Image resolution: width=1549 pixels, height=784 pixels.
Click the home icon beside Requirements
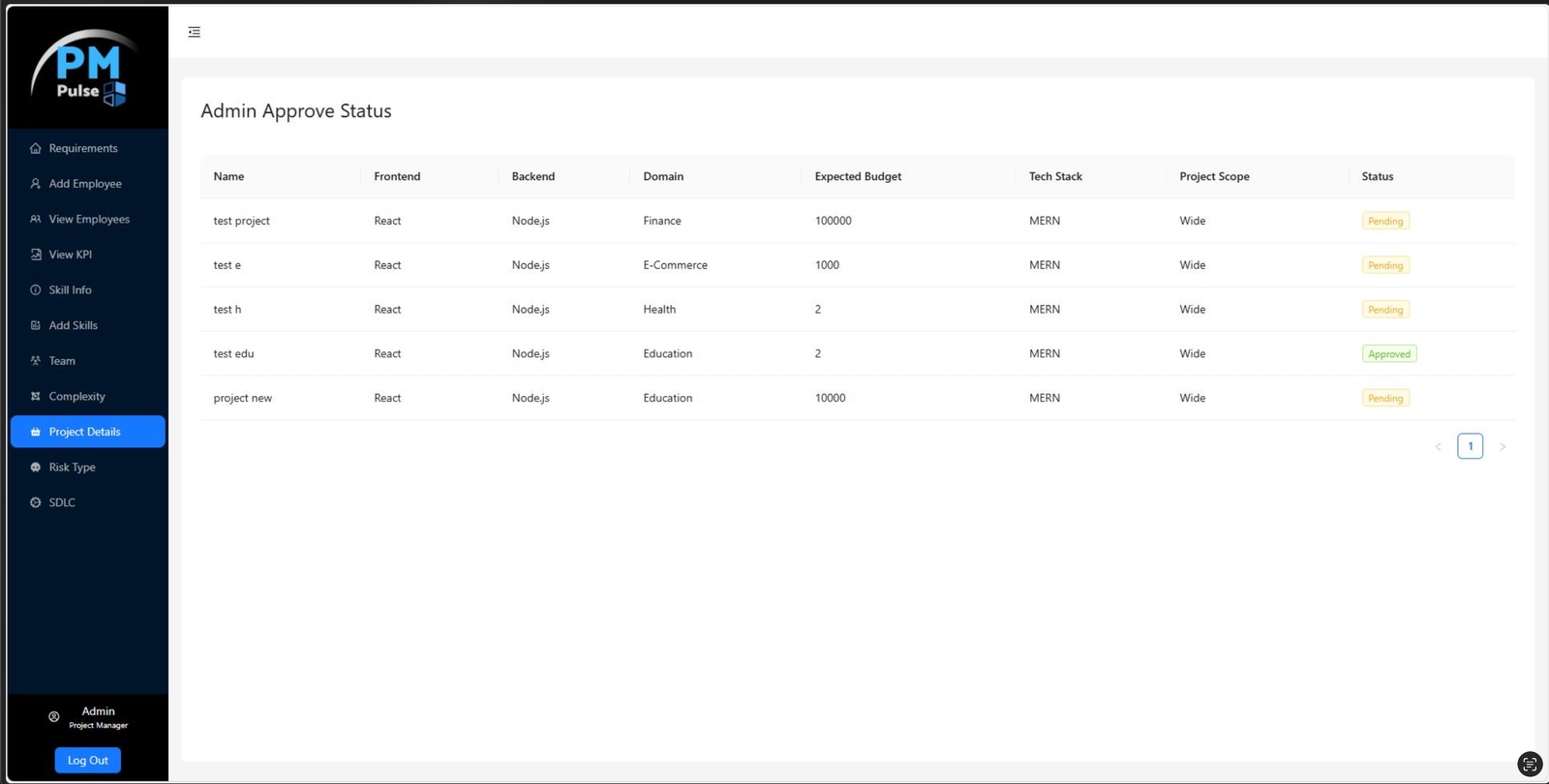coord(36,148)
